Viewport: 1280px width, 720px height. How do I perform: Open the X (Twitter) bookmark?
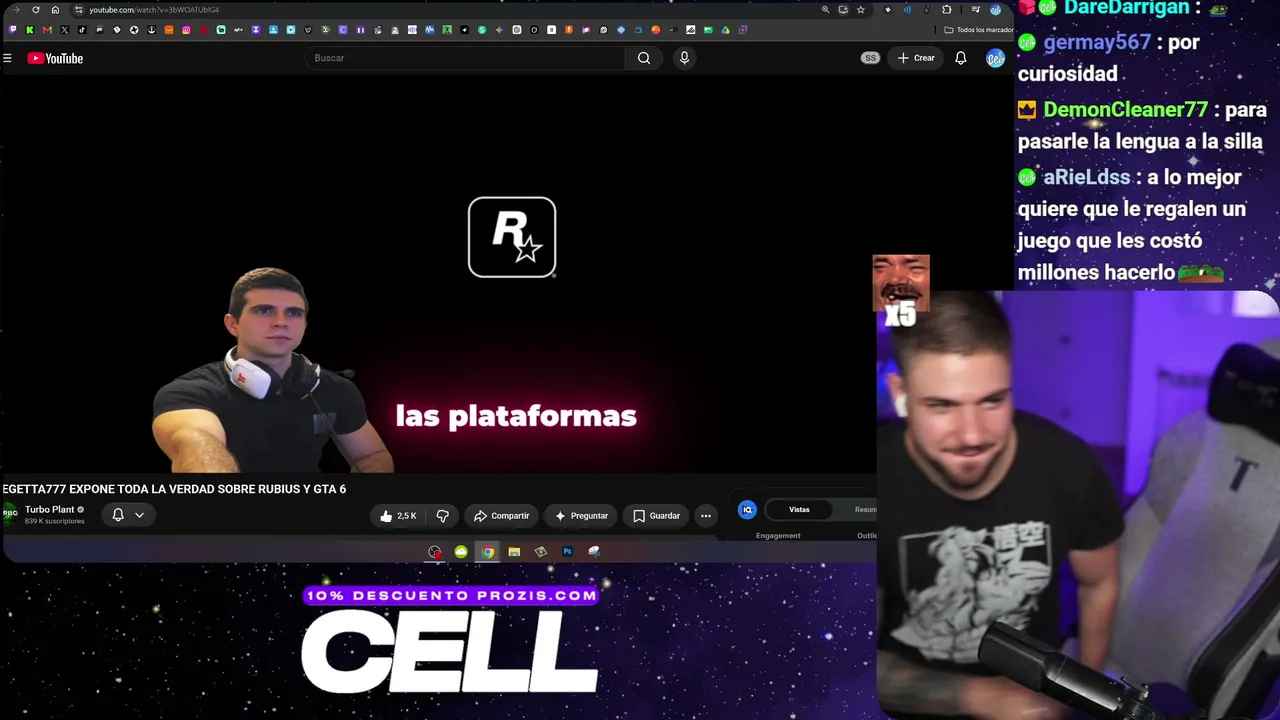64,30
